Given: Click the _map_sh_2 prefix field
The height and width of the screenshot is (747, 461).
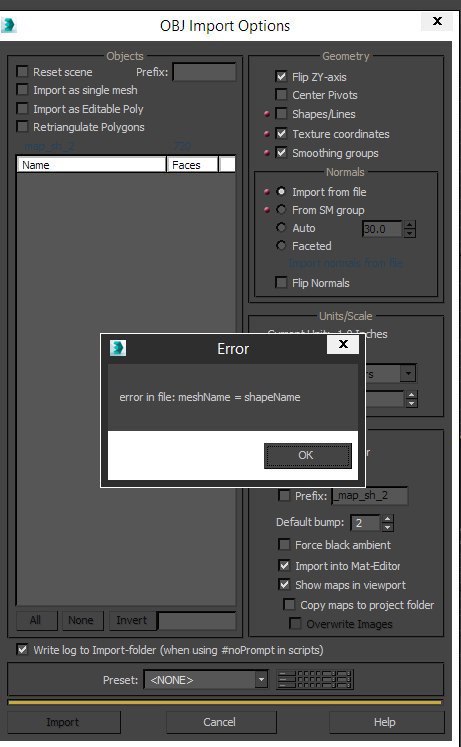Looking at the screenshot, I should [370, 495].
